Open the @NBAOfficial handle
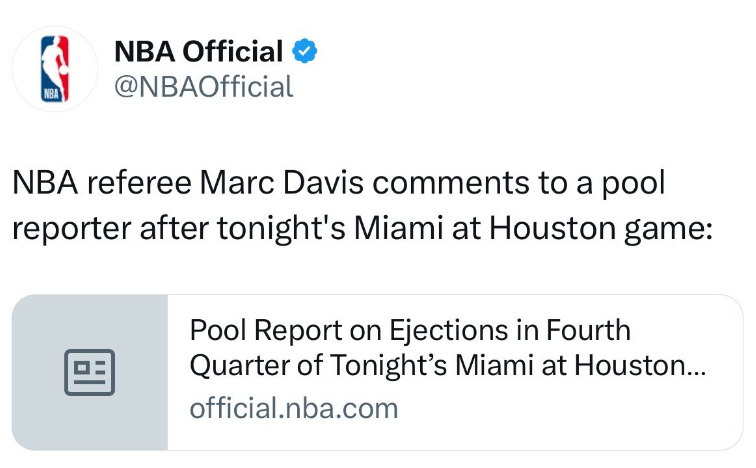 point(203,87)
